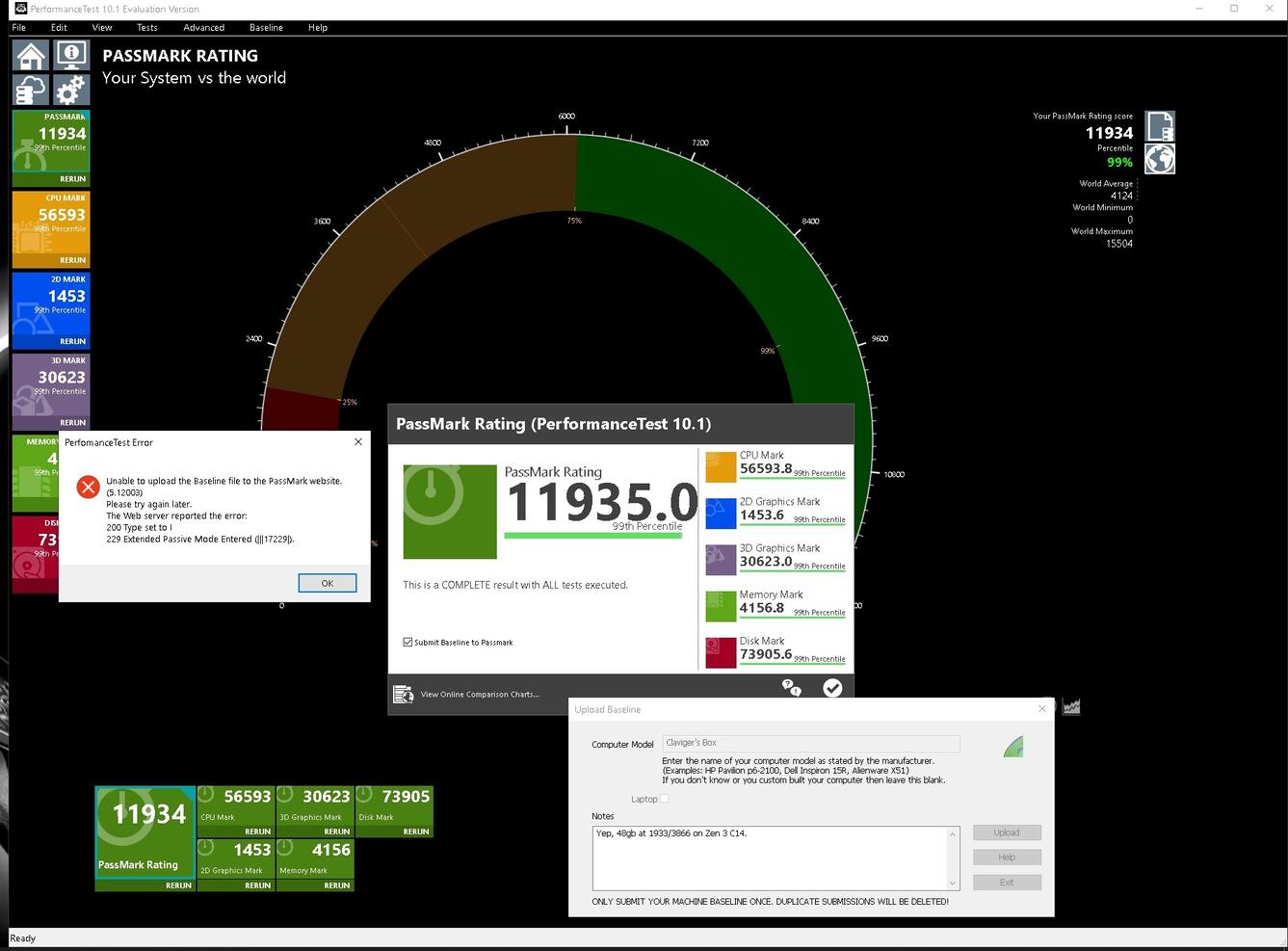The width and height of the screenshot is (1288, 951).
Task: Click the World Average value 4124
Action: point(1121,196)
